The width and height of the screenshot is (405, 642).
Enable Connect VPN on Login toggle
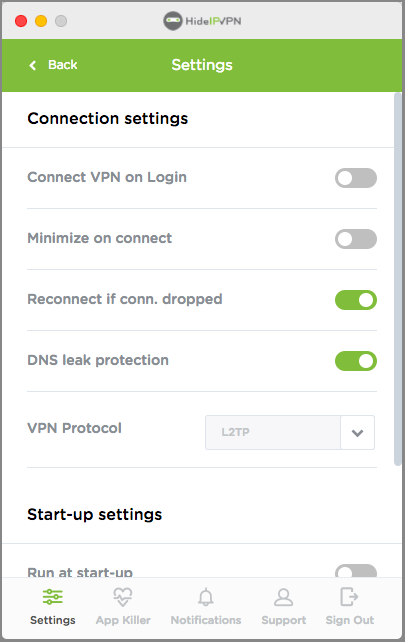pos(356,178)
